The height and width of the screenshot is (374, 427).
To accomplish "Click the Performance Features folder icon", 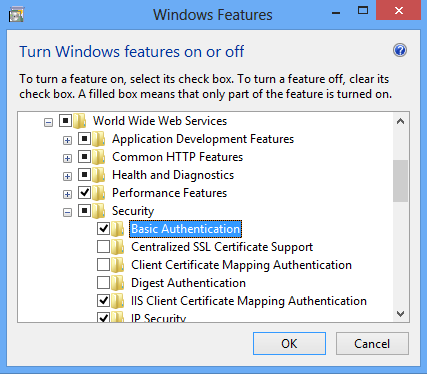I will coord(99,193).
